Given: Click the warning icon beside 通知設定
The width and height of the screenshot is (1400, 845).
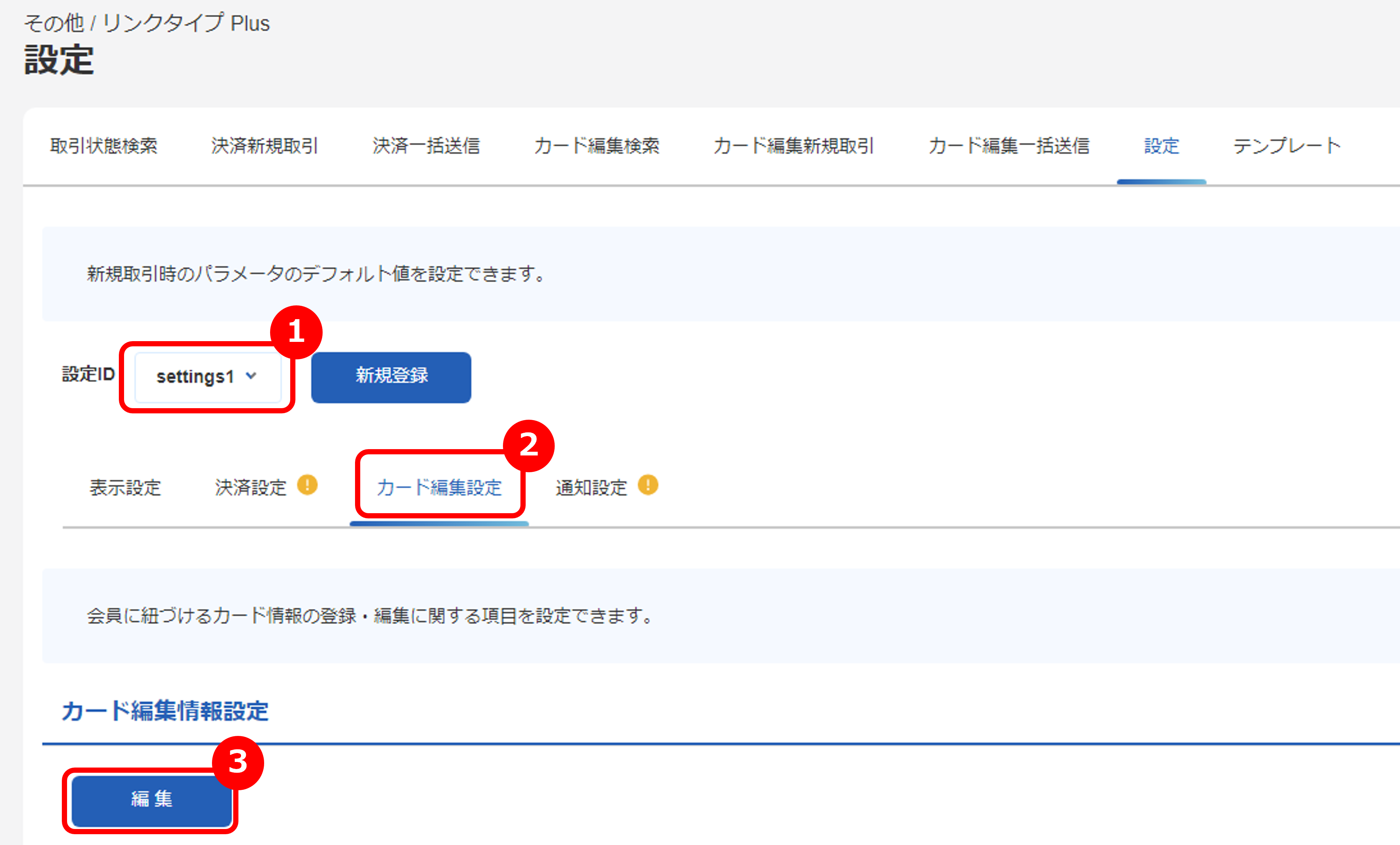Looking at the screenshot, I should tap(648, 485).
